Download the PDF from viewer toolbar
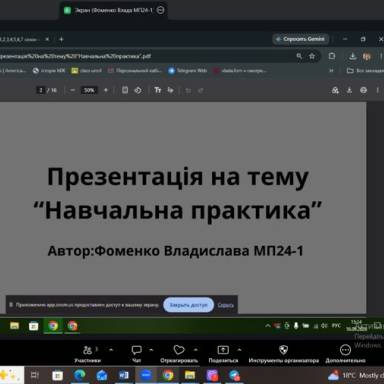Image resolution: width=384 pixels, height=384 pixels. click(x=349, y=90)
